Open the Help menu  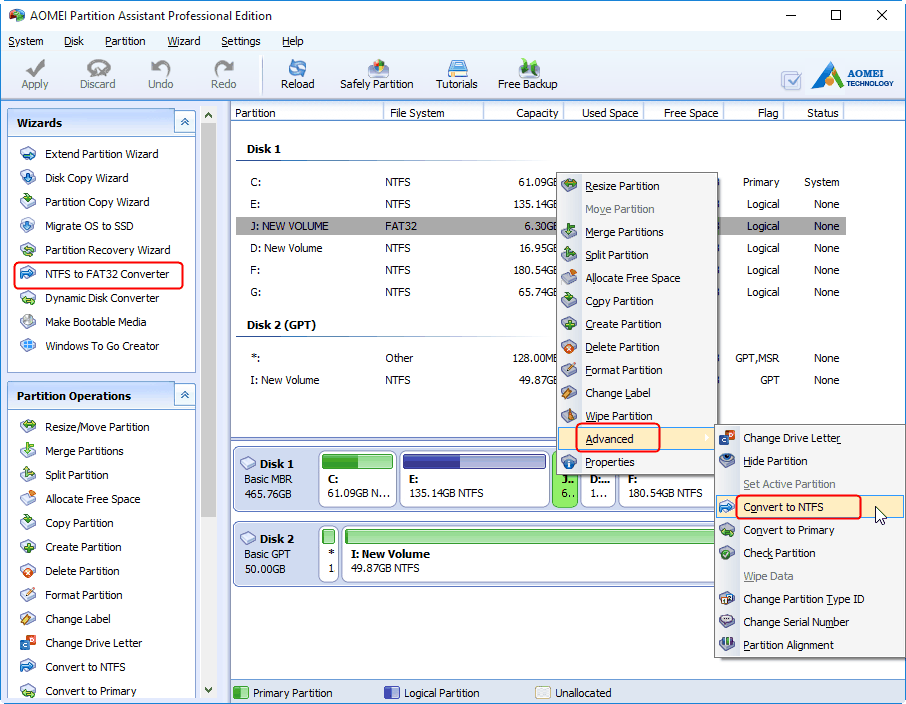pos(293,41)
